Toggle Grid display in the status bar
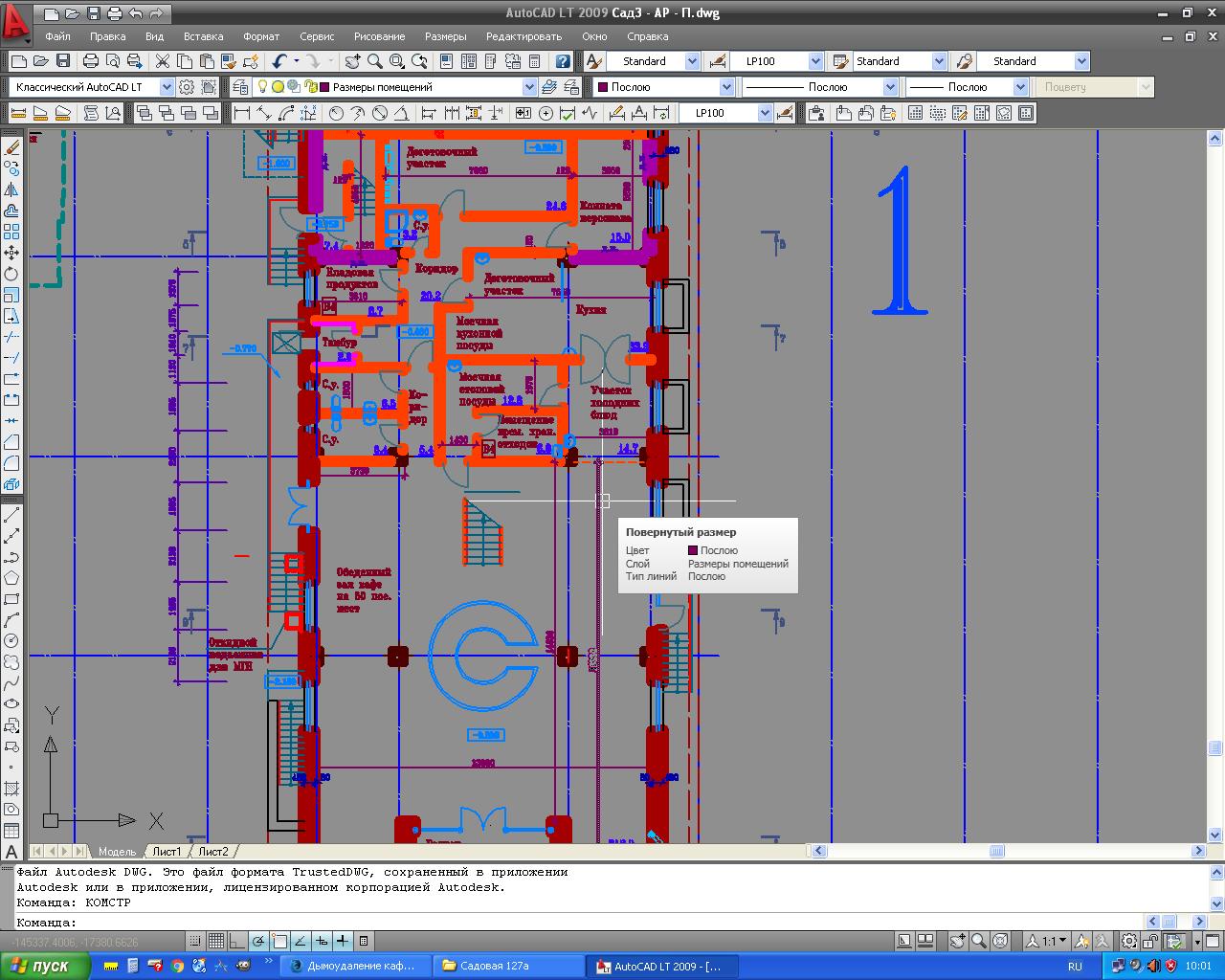The image size is (1225, 980). pyautogui.click(x=216, y=941)
